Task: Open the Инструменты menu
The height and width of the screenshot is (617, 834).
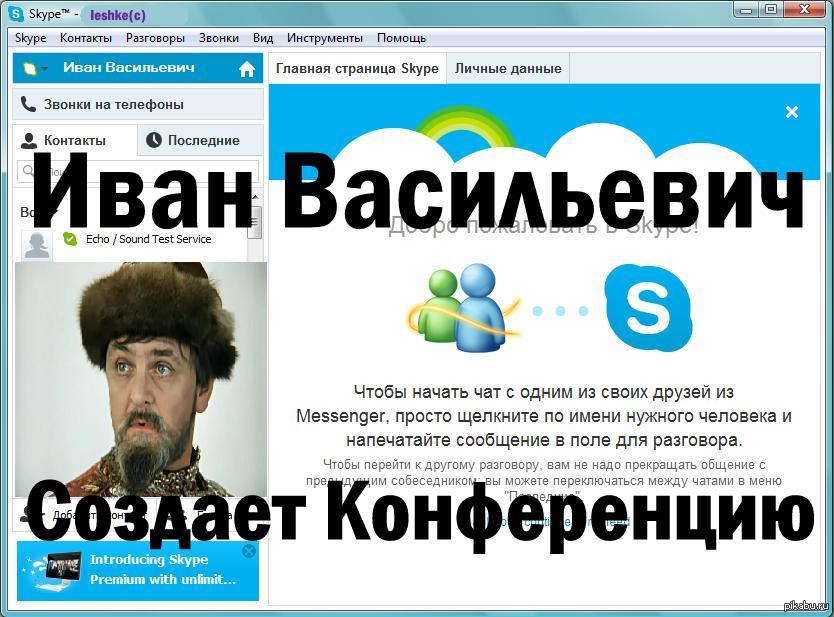Action: [x=324, y=38]
